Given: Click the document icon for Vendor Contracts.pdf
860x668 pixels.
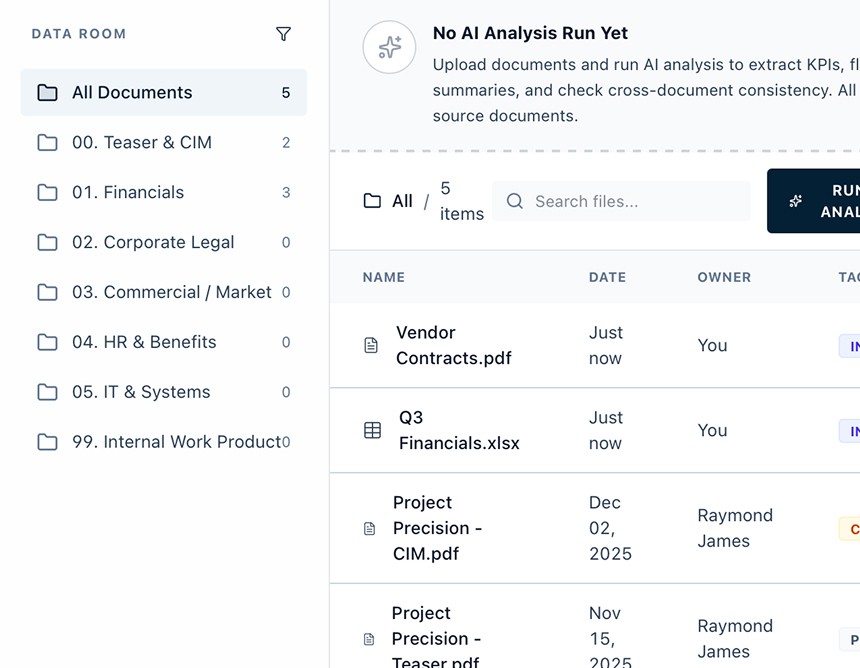Looking at the screenshot, I should (x=371, y=345).
